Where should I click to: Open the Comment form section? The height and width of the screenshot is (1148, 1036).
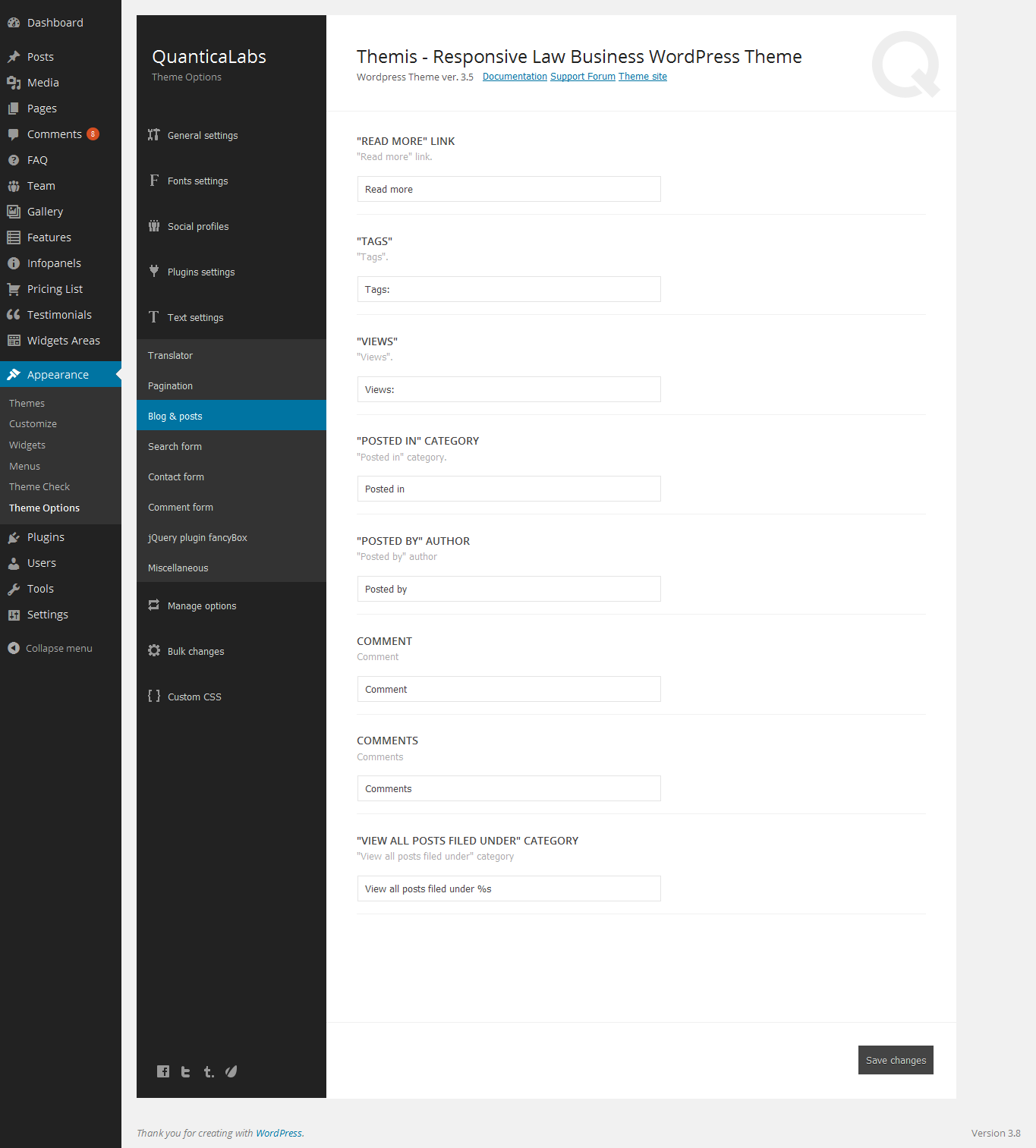click(x=231, y=507)
